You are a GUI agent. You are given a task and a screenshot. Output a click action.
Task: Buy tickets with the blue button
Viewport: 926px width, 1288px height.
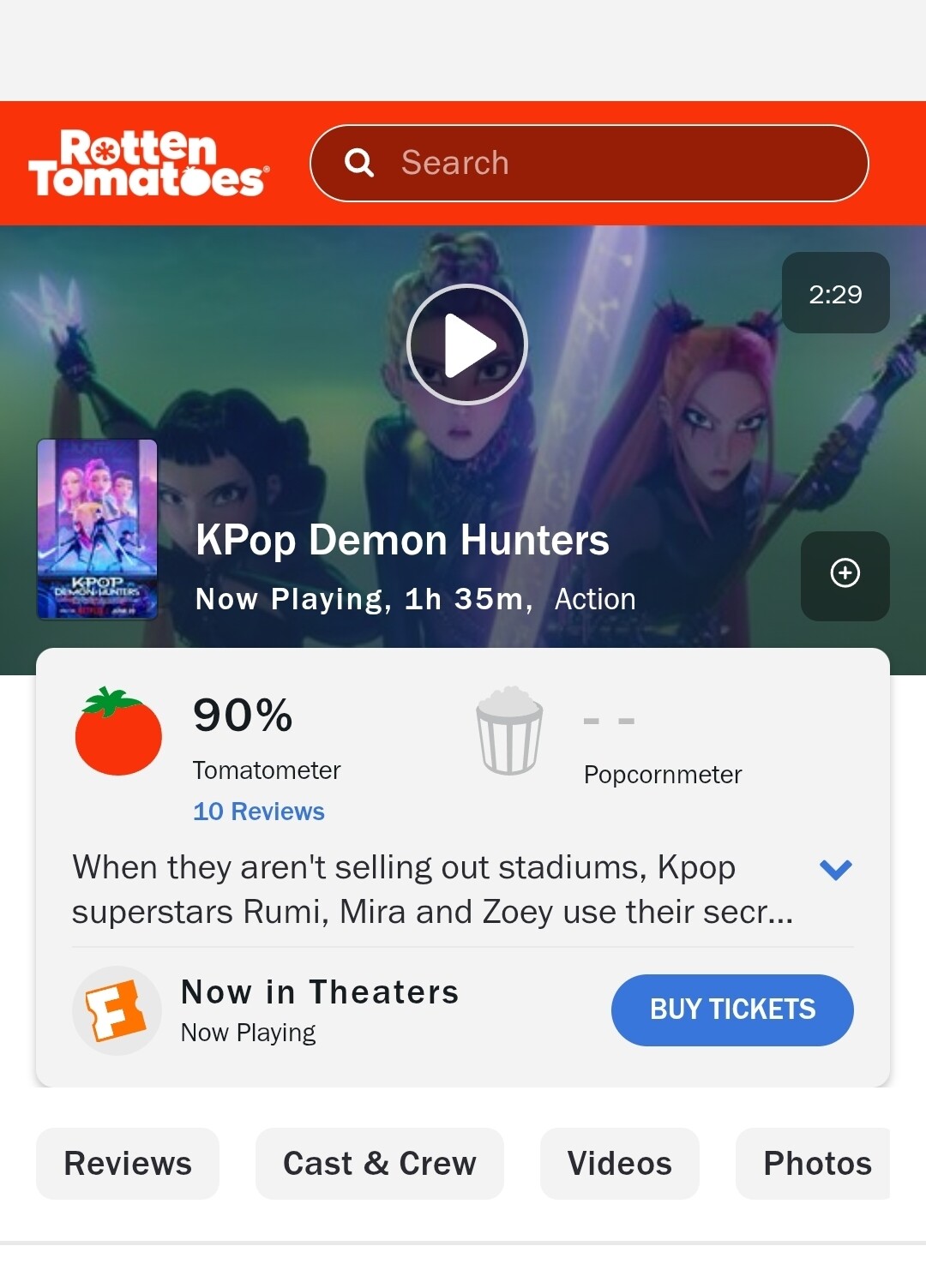click(x=732, y=1009)
